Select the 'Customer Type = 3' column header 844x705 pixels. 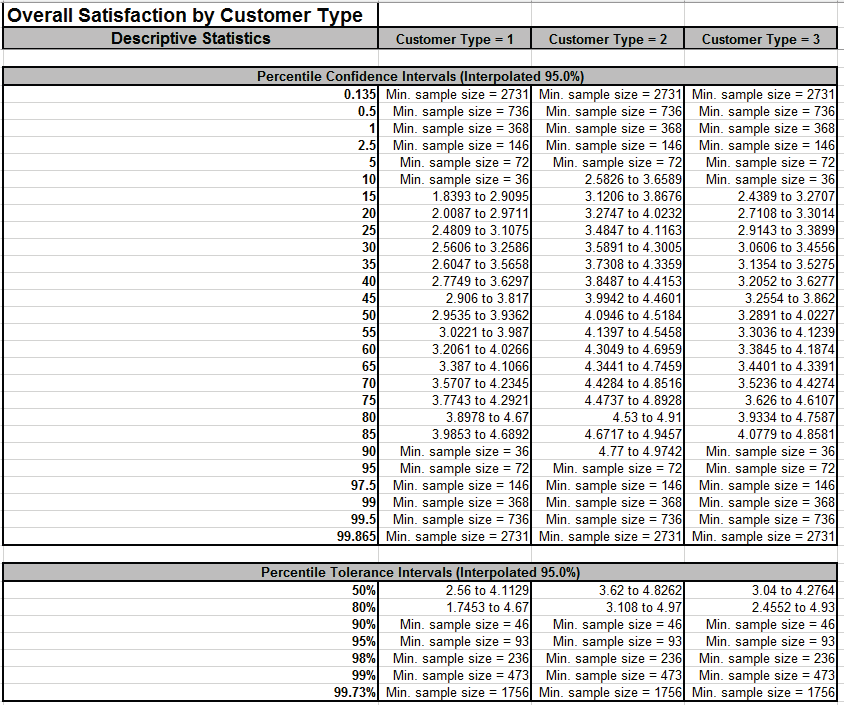click(x=761, y=39)
